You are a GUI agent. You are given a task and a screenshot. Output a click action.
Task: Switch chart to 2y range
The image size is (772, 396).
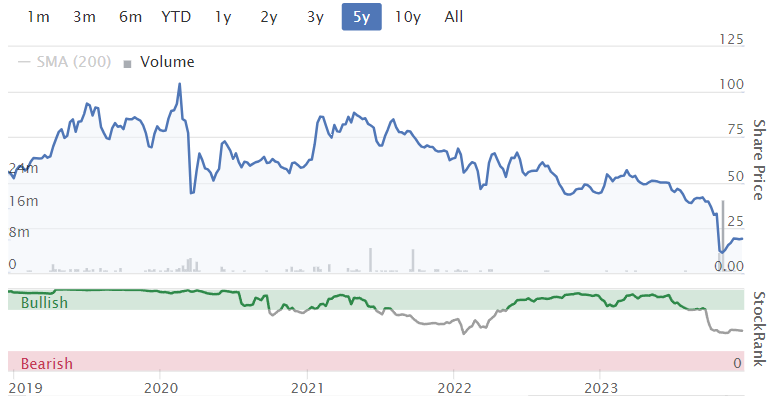(x=269, y=17)
